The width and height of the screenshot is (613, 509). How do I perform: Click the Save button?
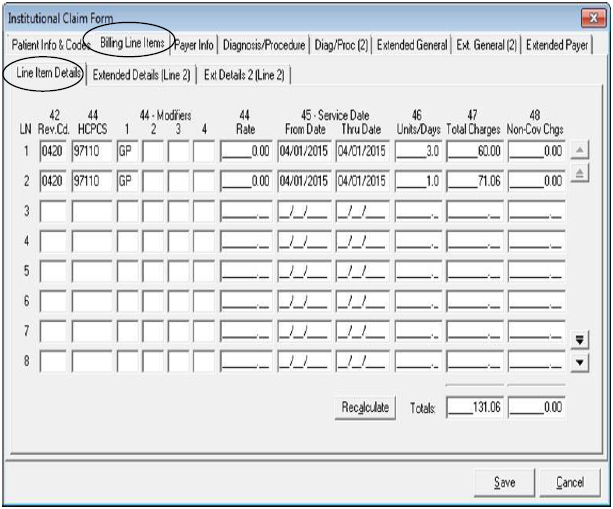[x=505, y=482]
